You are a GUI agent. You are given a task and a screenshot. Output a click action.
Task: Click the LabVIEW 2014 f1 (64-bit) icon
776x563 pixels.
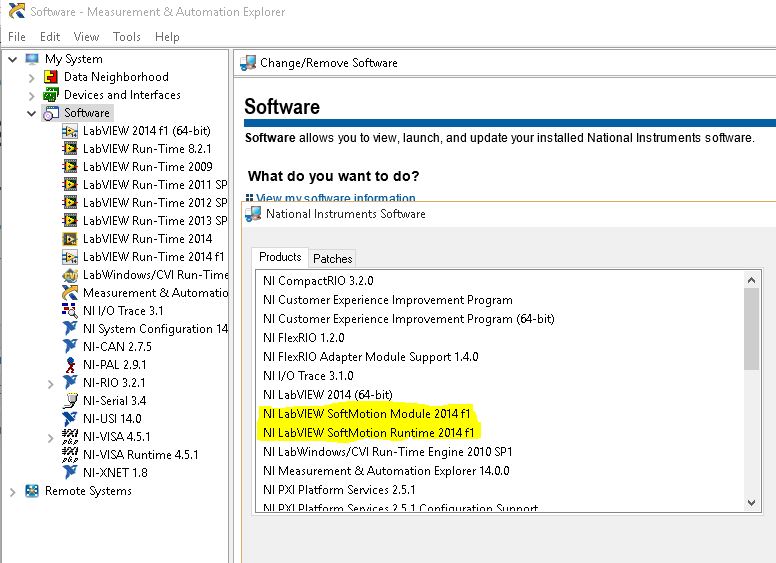point(70,131)
